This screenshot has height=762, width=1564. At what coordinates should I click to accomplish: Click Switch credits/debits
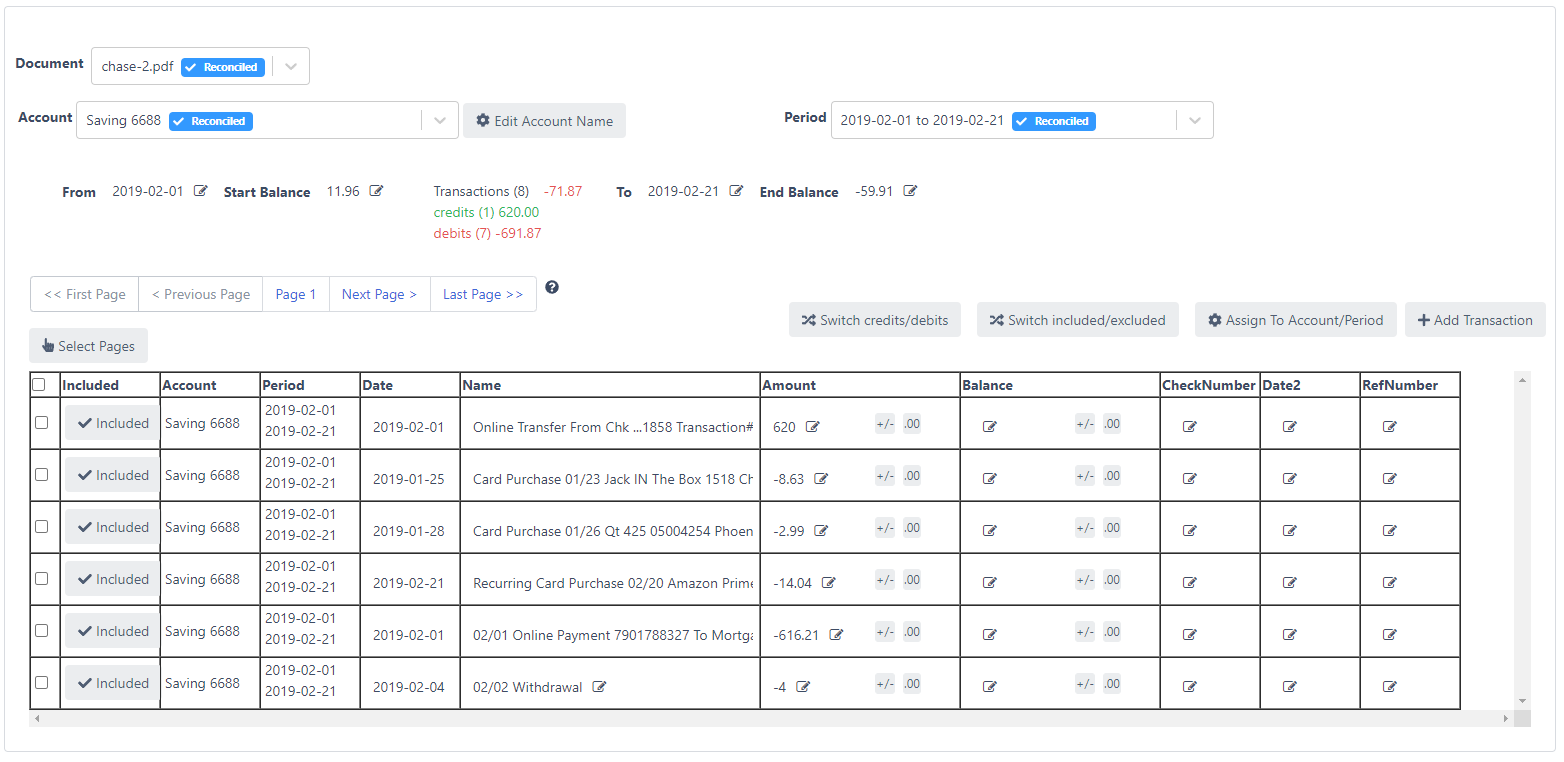875,319
